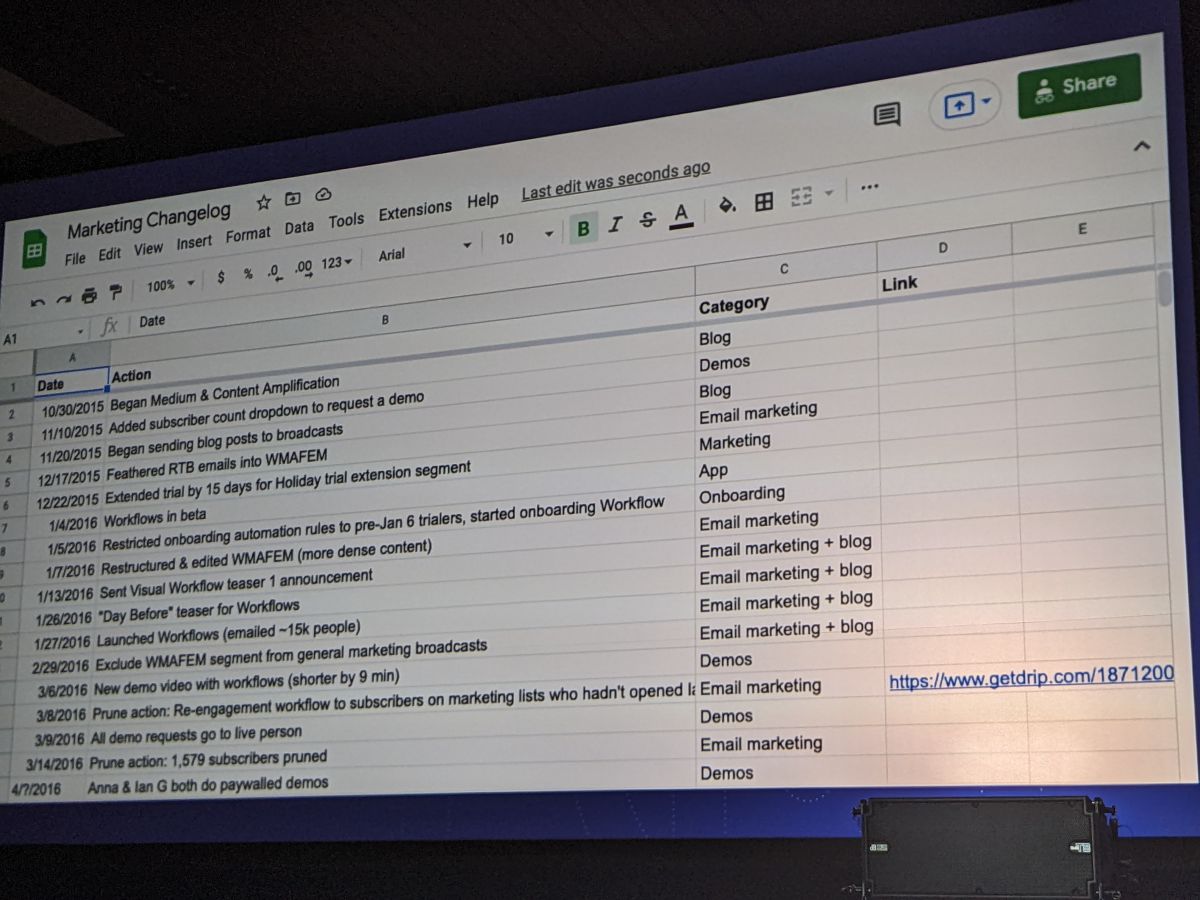1200x900 pixels.
Task: Select cell 'Prune action: 1,579 subscribers pruned'
Action: [x=208, y=761]
